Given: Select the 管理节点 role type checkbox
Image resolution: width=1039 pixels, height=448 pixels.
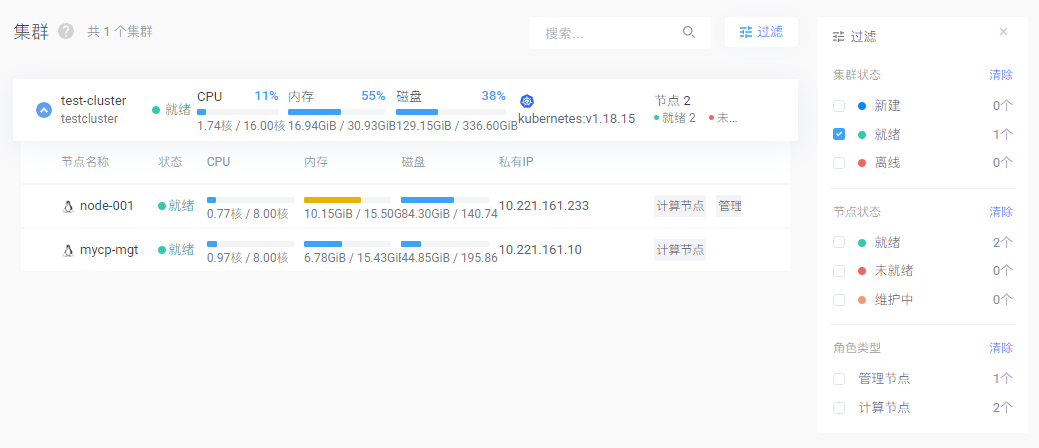Looking at the screenshot, I should [x=839, y=379].
